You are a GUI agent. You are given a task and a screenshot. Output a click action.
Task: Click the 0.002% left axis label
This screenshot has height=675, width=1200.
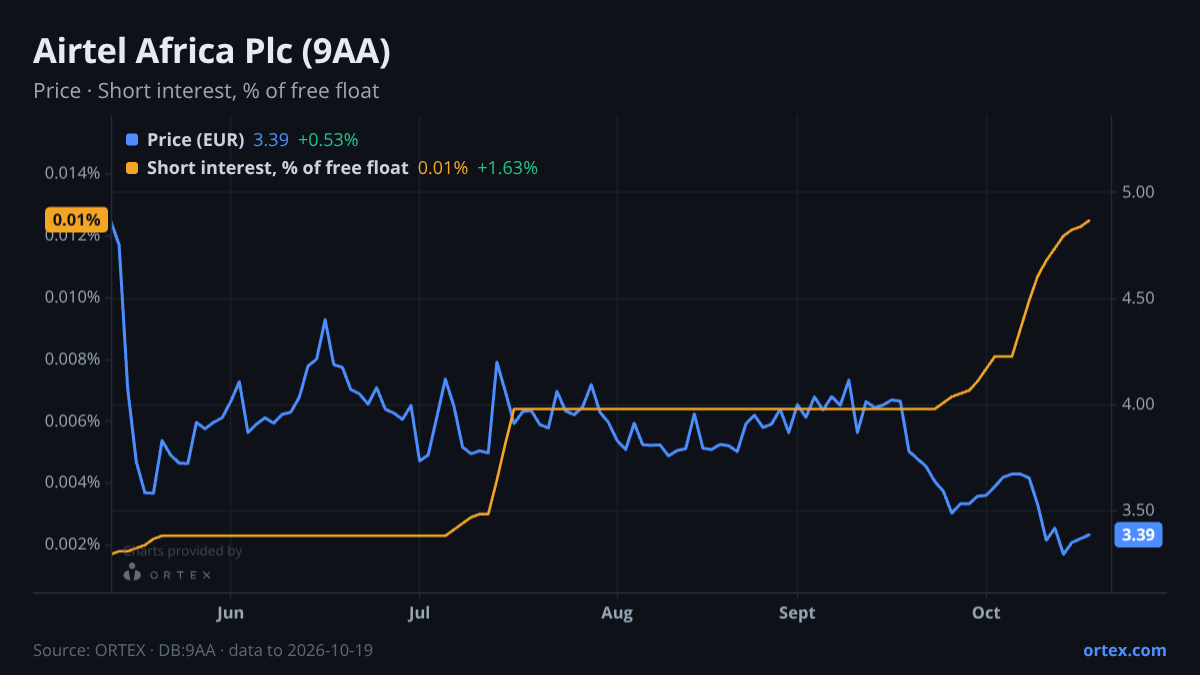72,544
